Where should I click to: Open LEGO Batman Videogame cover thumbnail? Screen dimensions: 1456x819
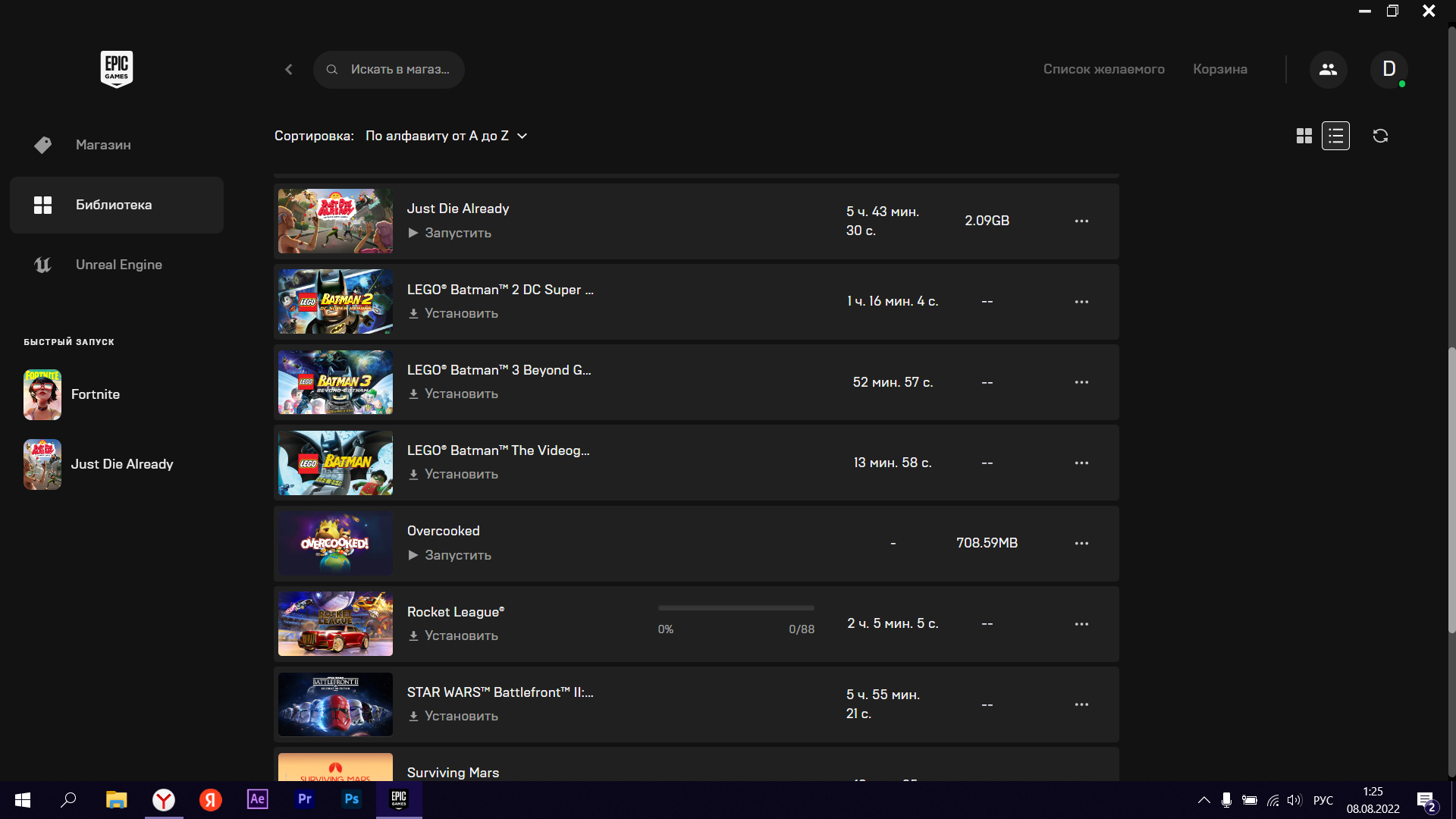click(335, 463)
